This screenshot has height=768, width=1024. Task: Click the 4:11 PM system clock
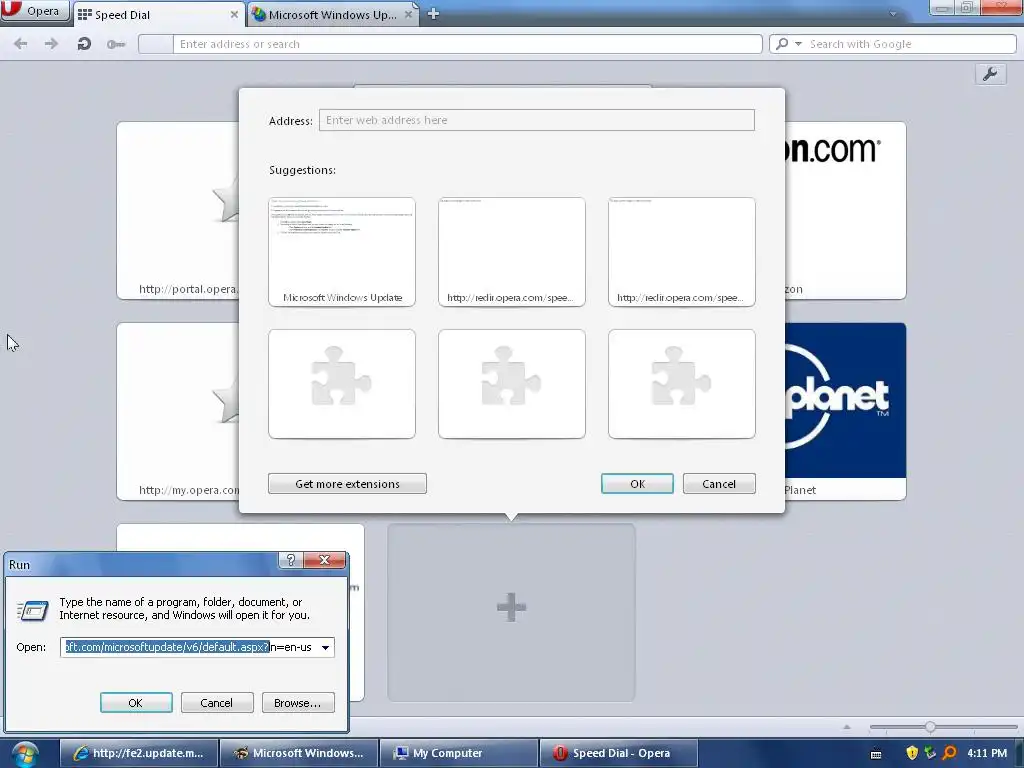point(987,753)
